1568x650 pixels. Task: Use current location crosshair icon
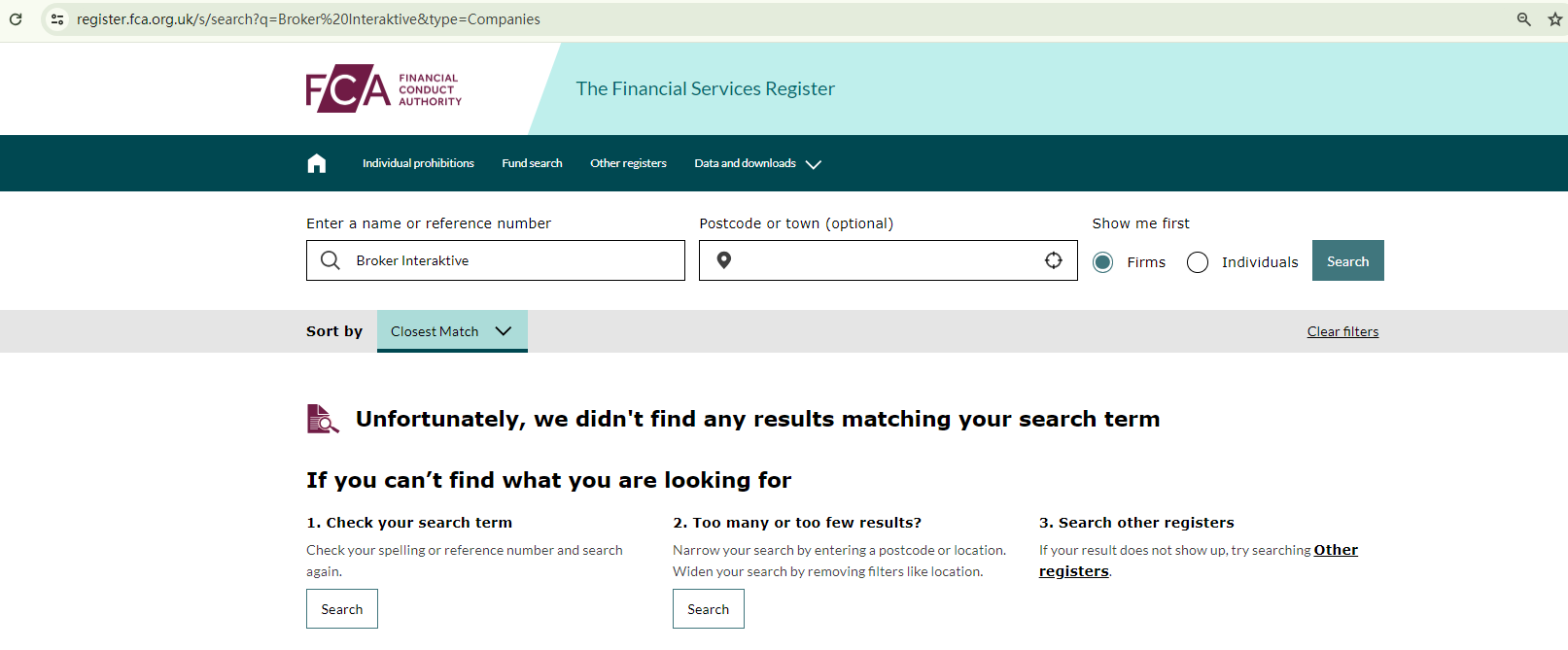[1053, 260]
